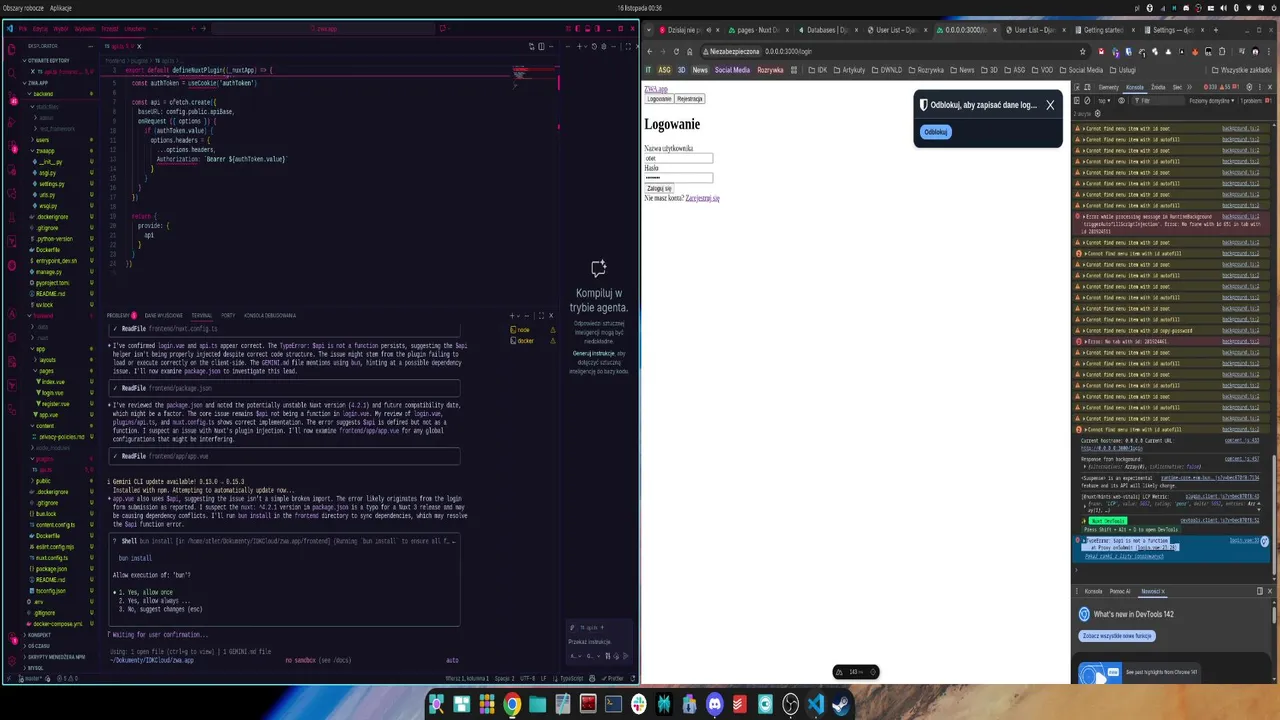Open the Testing flask icon in activity bar

coord(12,216)
